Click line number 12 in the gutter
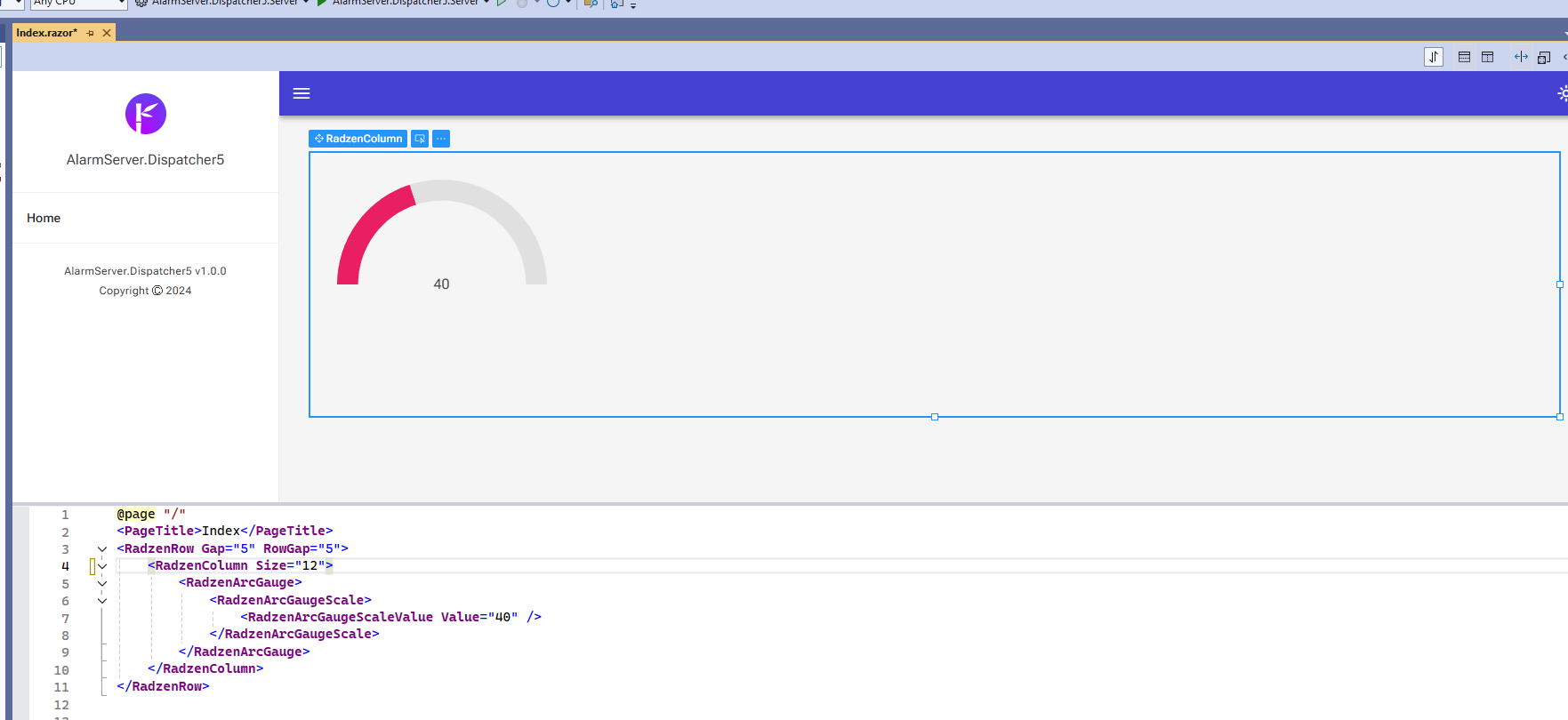The image size is (1568, 720). click(61, 705)
